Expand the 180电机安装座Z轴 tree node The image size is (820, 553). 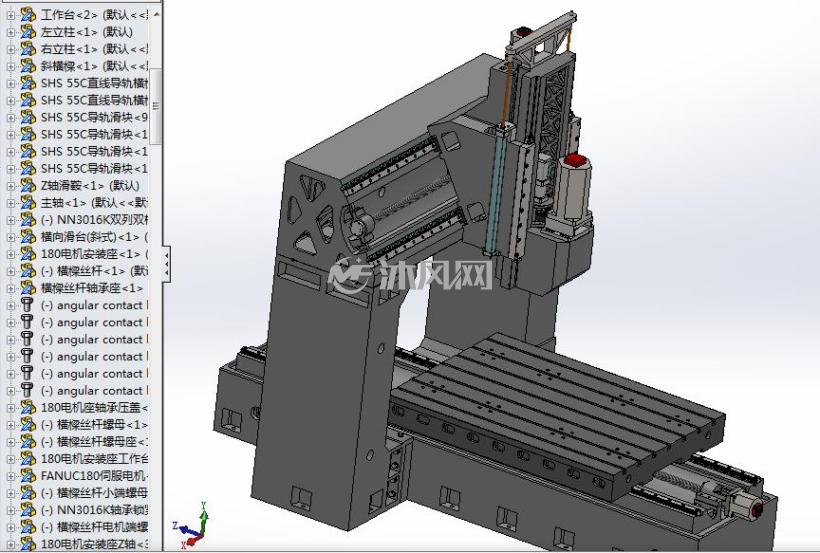(x=10, y=545)
